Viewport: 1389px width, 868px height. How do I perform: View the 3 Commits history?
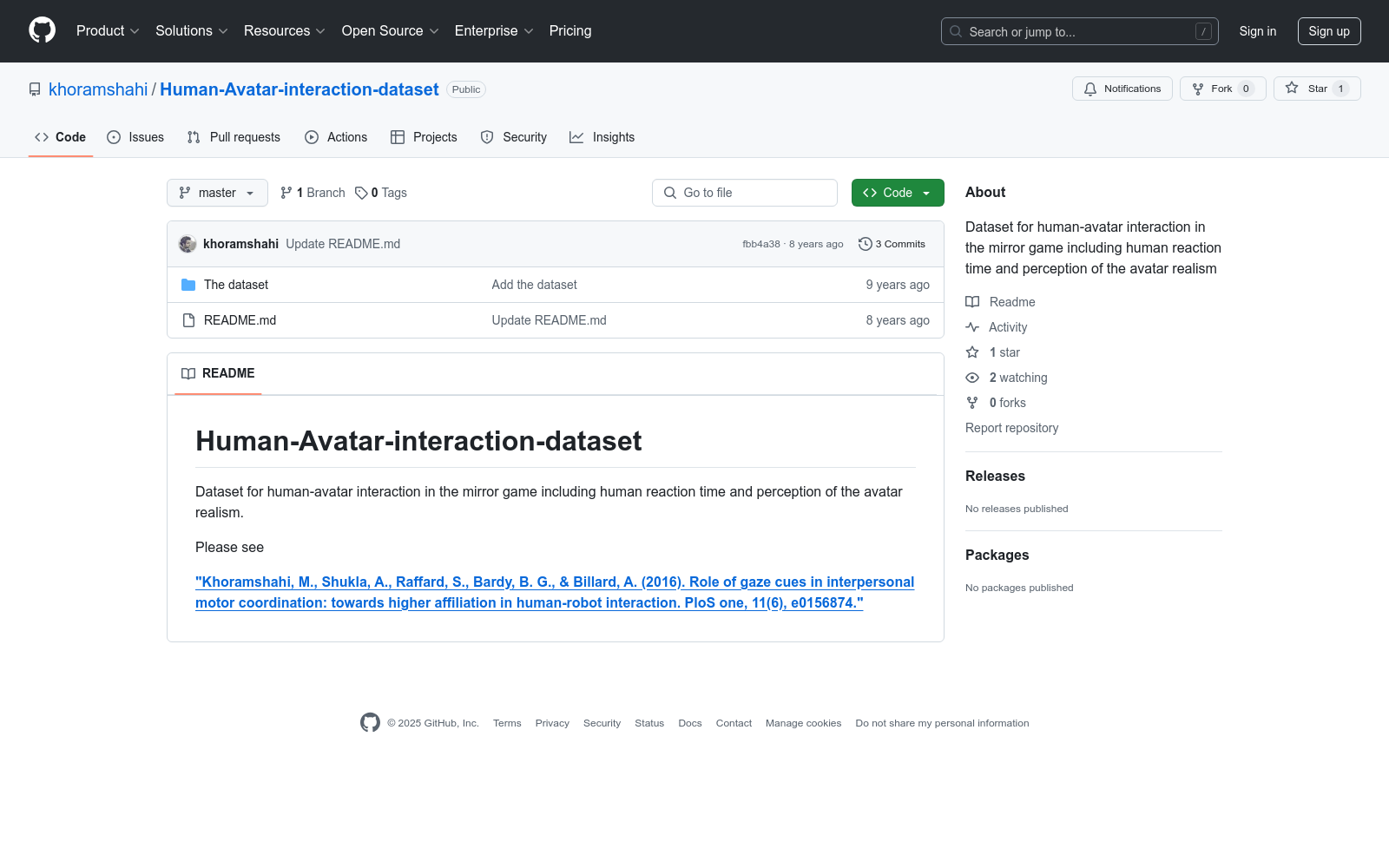[892, 244]
